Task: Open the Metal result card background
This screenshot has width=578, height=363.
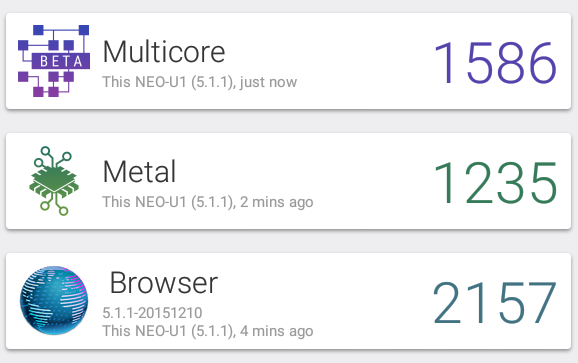Action: click(289, 181)
